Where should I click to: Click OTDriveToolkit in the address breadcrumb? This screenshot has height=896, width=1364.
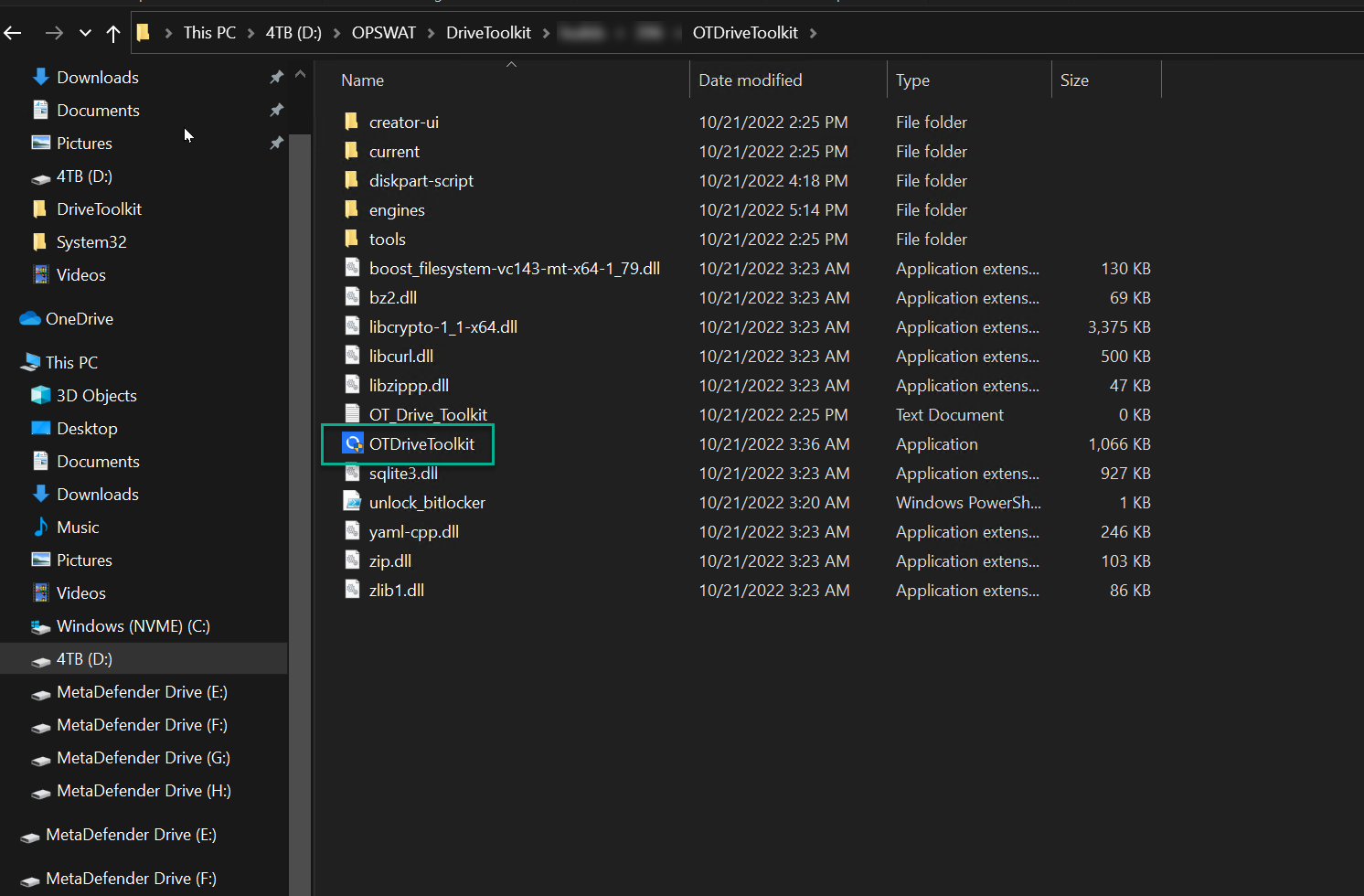point(745,33)
